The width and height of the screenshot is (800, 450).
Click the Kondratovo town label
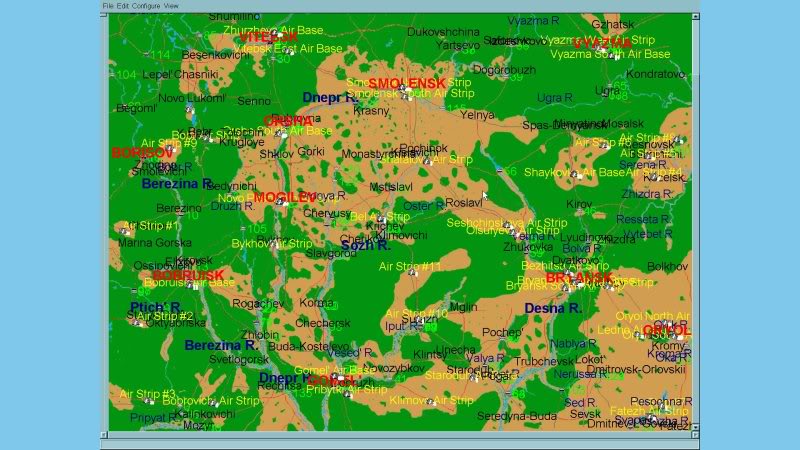pos(656,74)
